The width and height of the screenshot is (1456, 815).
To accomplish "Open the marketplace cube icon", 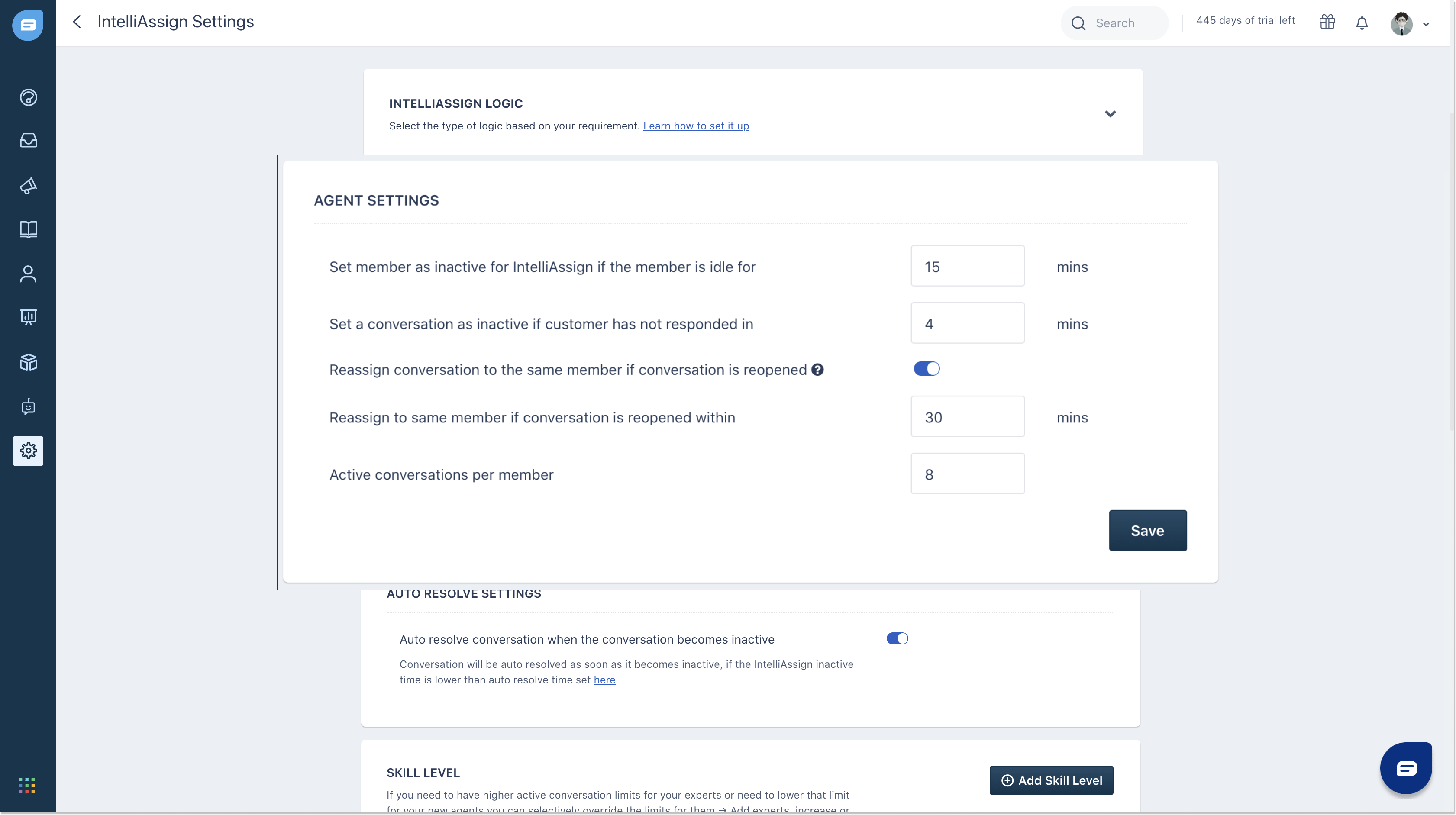I will 28,362.
